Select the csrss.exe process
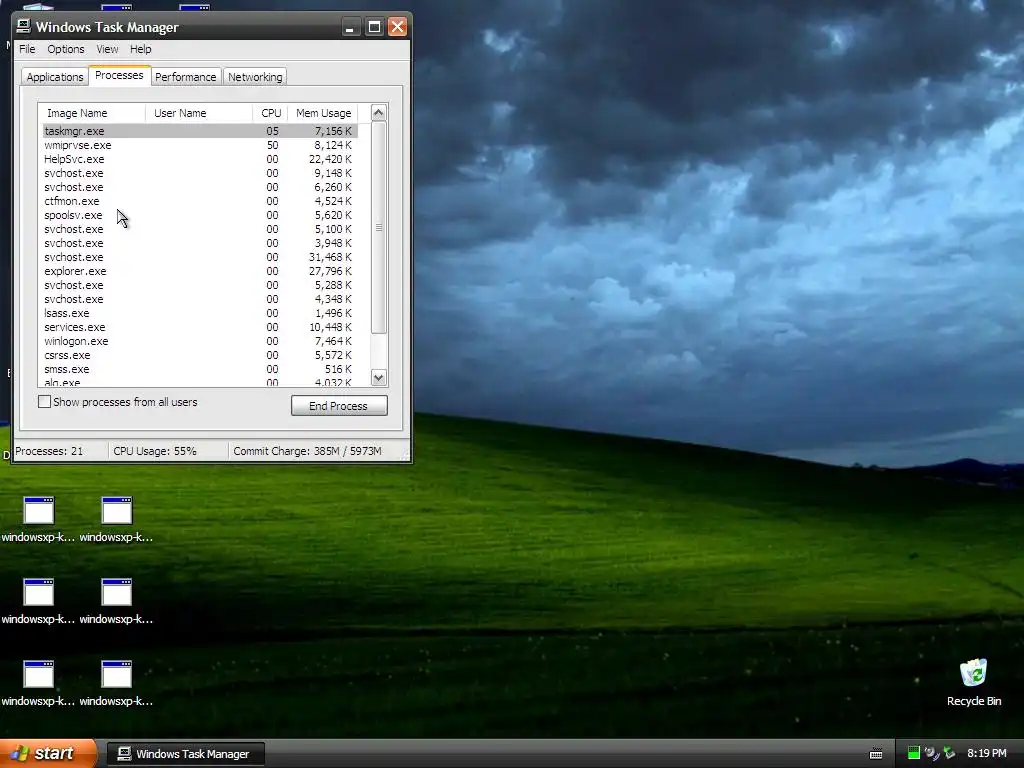The height and width of the screenshot is (768, 1024). [200, 355]
